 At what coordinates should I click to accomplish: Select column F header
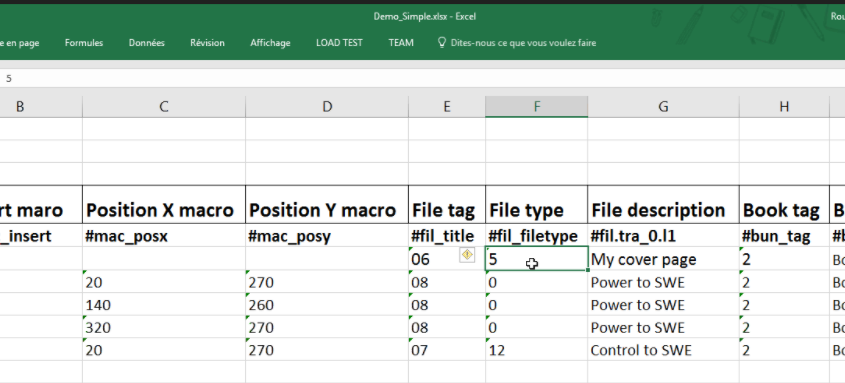coord(537,107)
